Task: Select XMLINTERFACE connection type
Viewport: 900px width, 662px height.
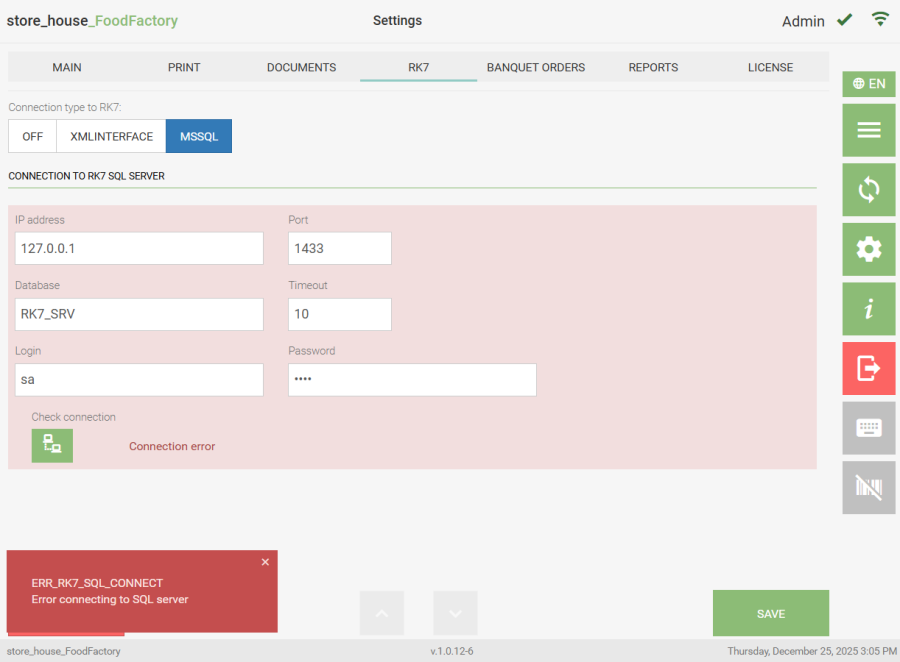Action: pyautogui.click(x=111, y=137)
